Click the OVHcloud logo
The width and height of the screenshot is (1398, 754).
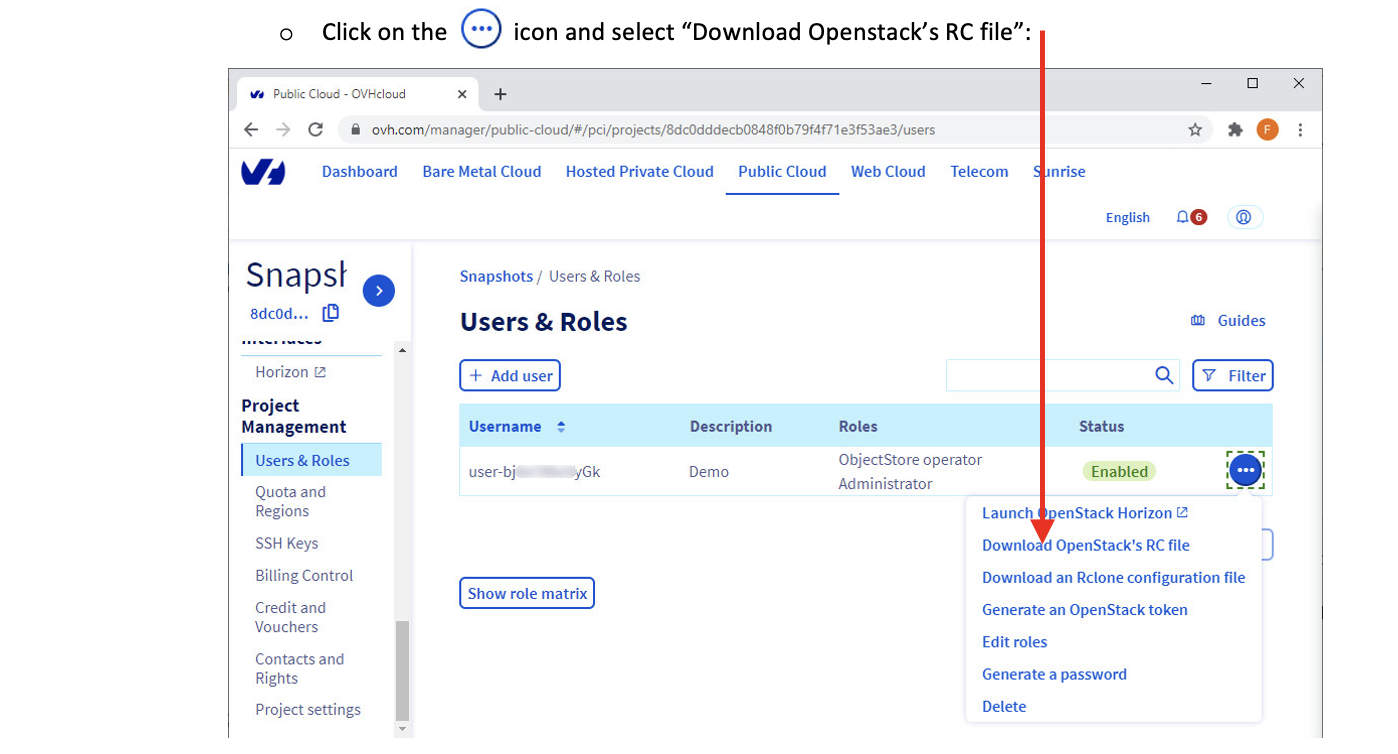[263, 172]
